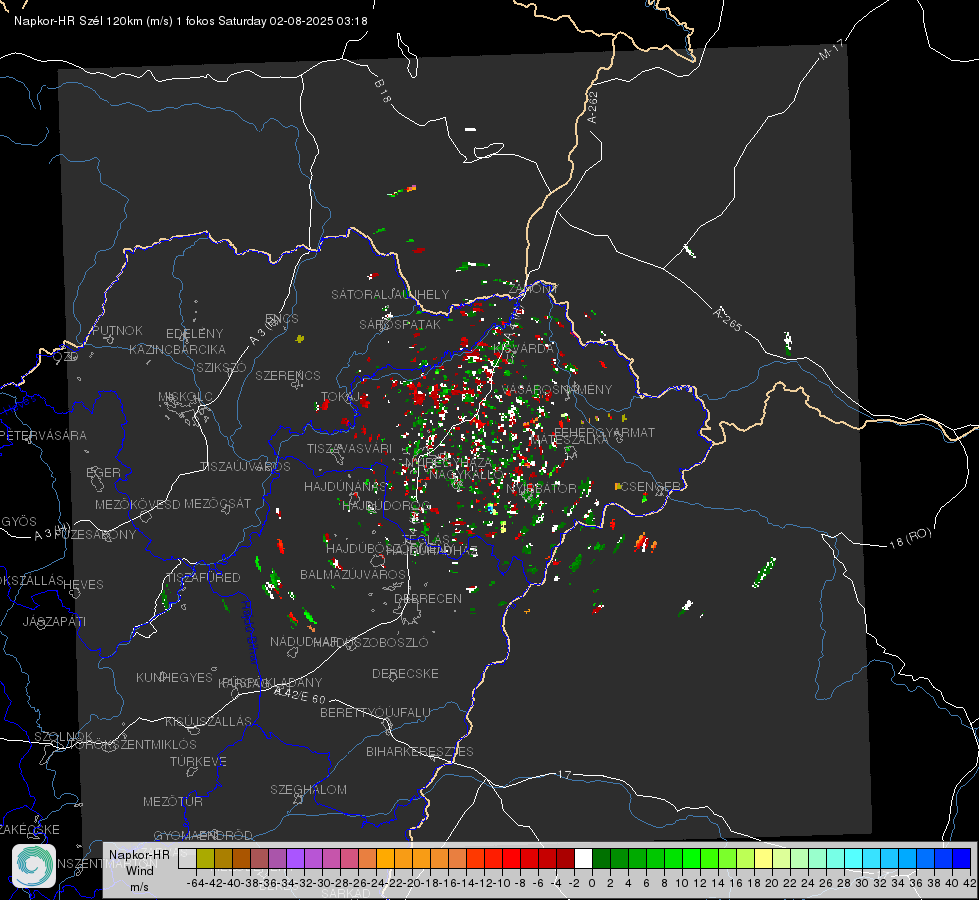The height and width of the screenshot is (900, 979).
Task: Click the SAROSPATAK label
Action: coord(400,324)
